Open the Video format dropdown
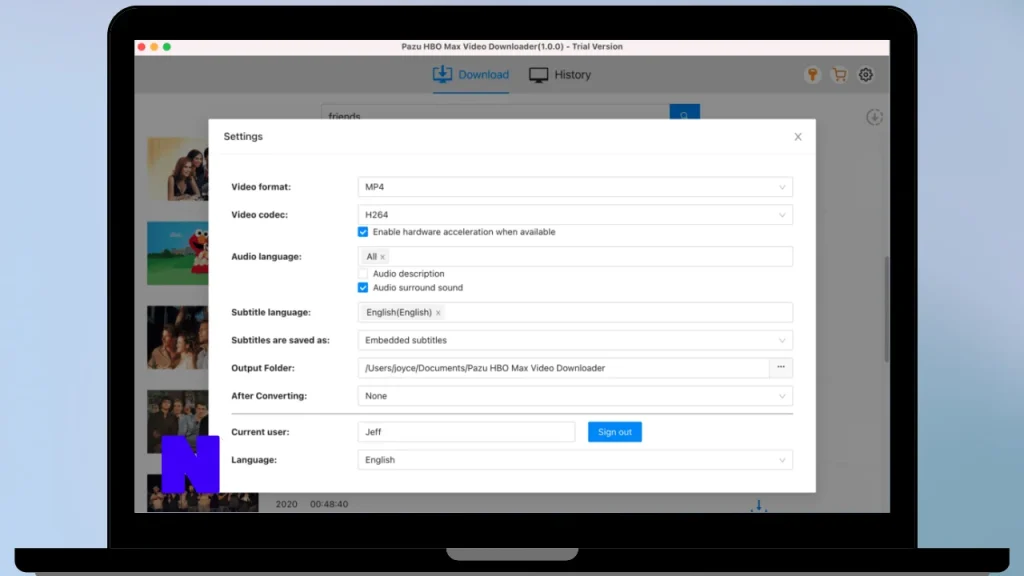Viewport: 1024px width, 576px height. [575, 187]
